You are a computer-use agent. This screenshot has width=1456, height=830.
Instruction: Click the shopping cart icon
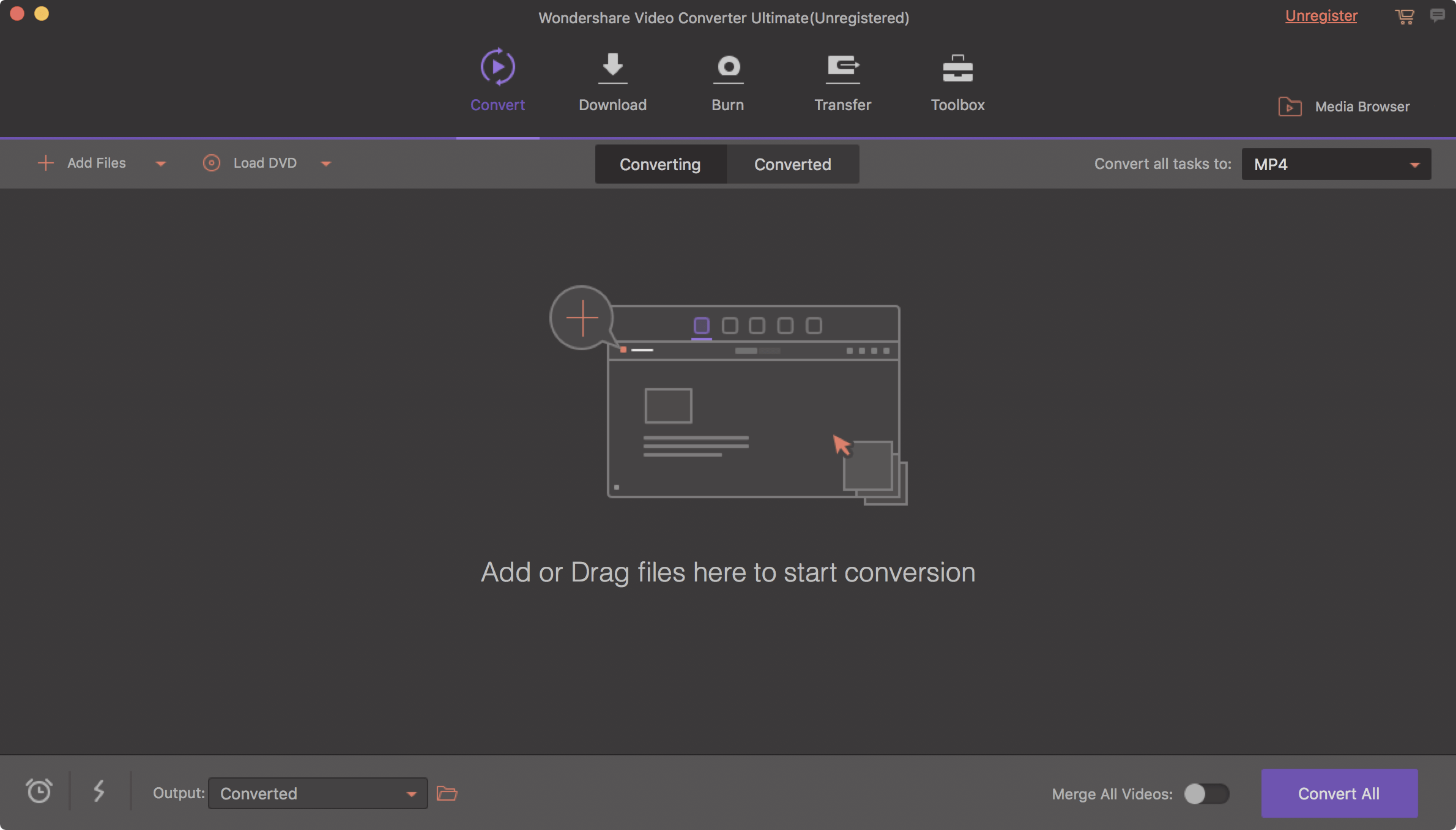click(1404, 17)
